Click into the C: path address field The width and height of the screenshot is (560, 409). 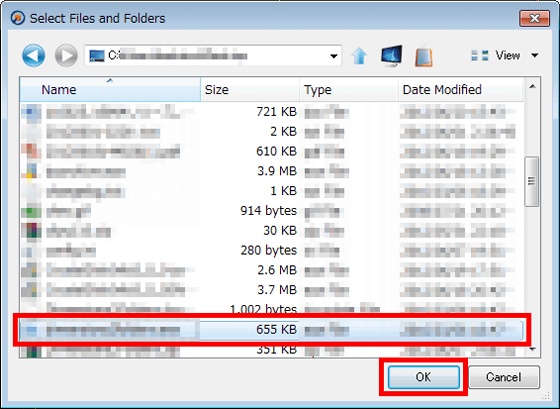213,55
